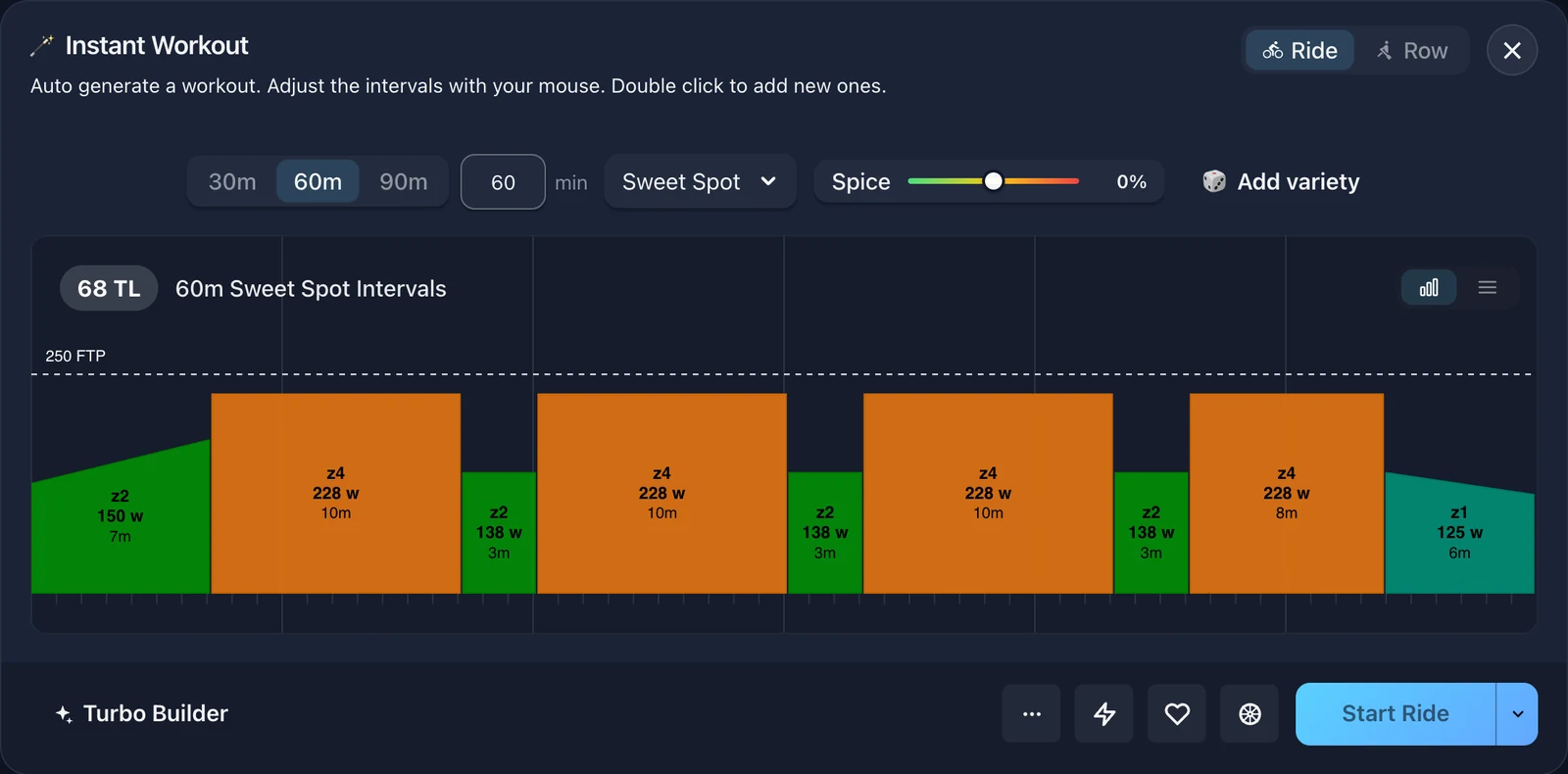
Task: Favorite the workout with the heart icon
Action: pos(1177,714)
